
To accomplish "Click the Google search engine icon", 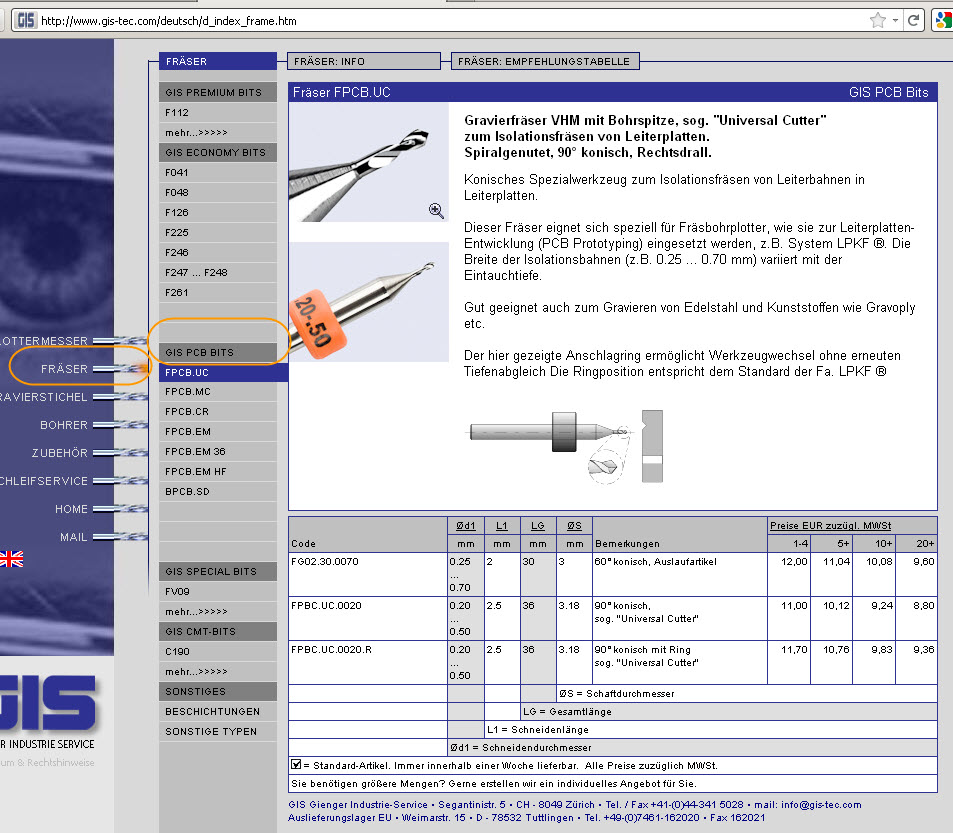I will pos(943,21).
